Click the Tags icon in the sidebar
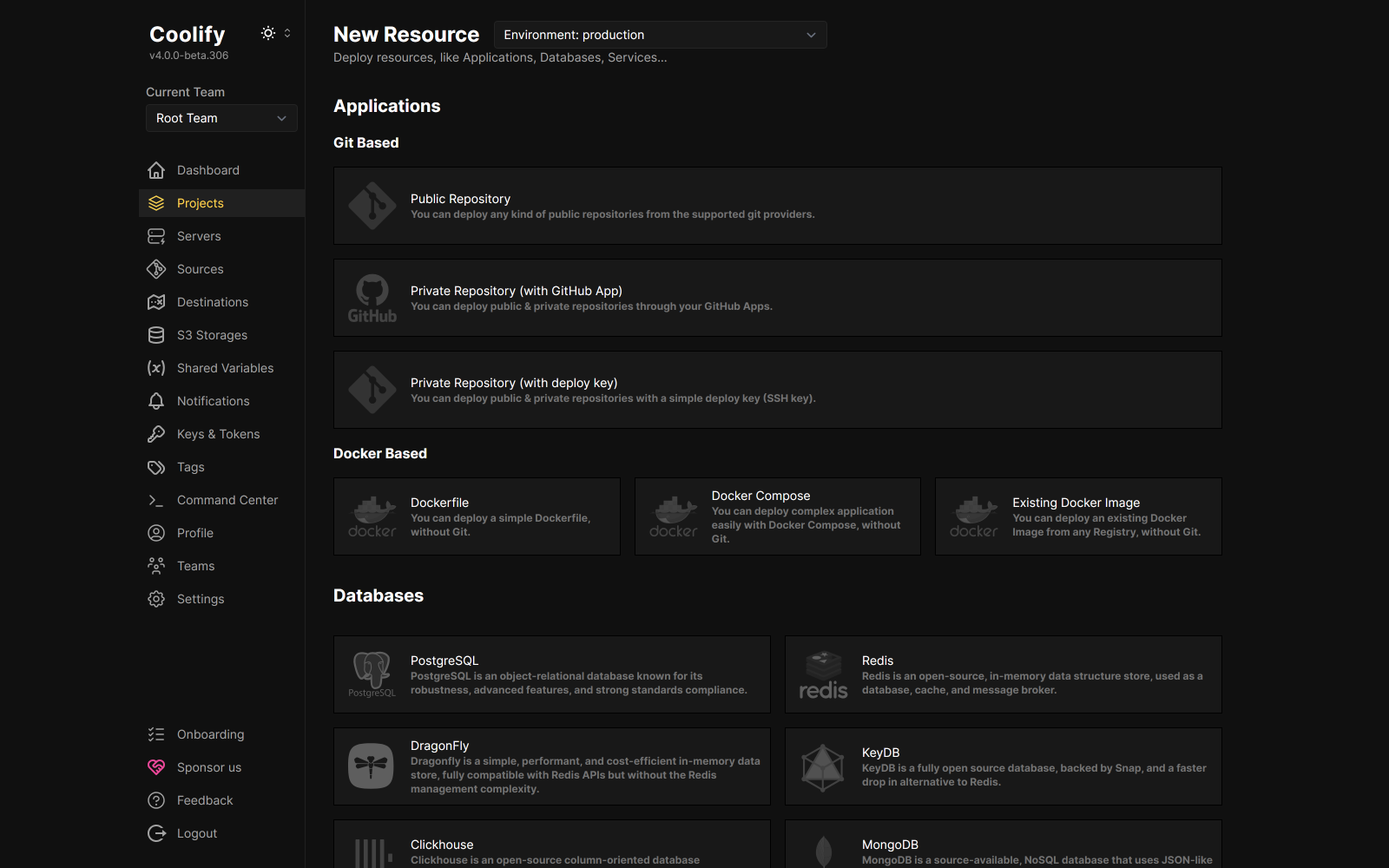This screenshot has width=1389, height=868. [156, 466]
